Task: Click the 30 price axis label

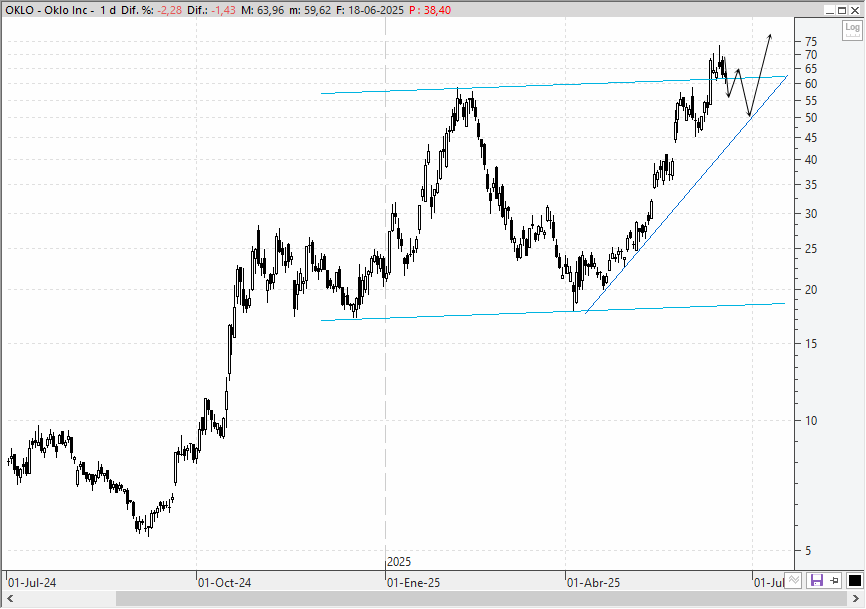Action: coord(811,214)
